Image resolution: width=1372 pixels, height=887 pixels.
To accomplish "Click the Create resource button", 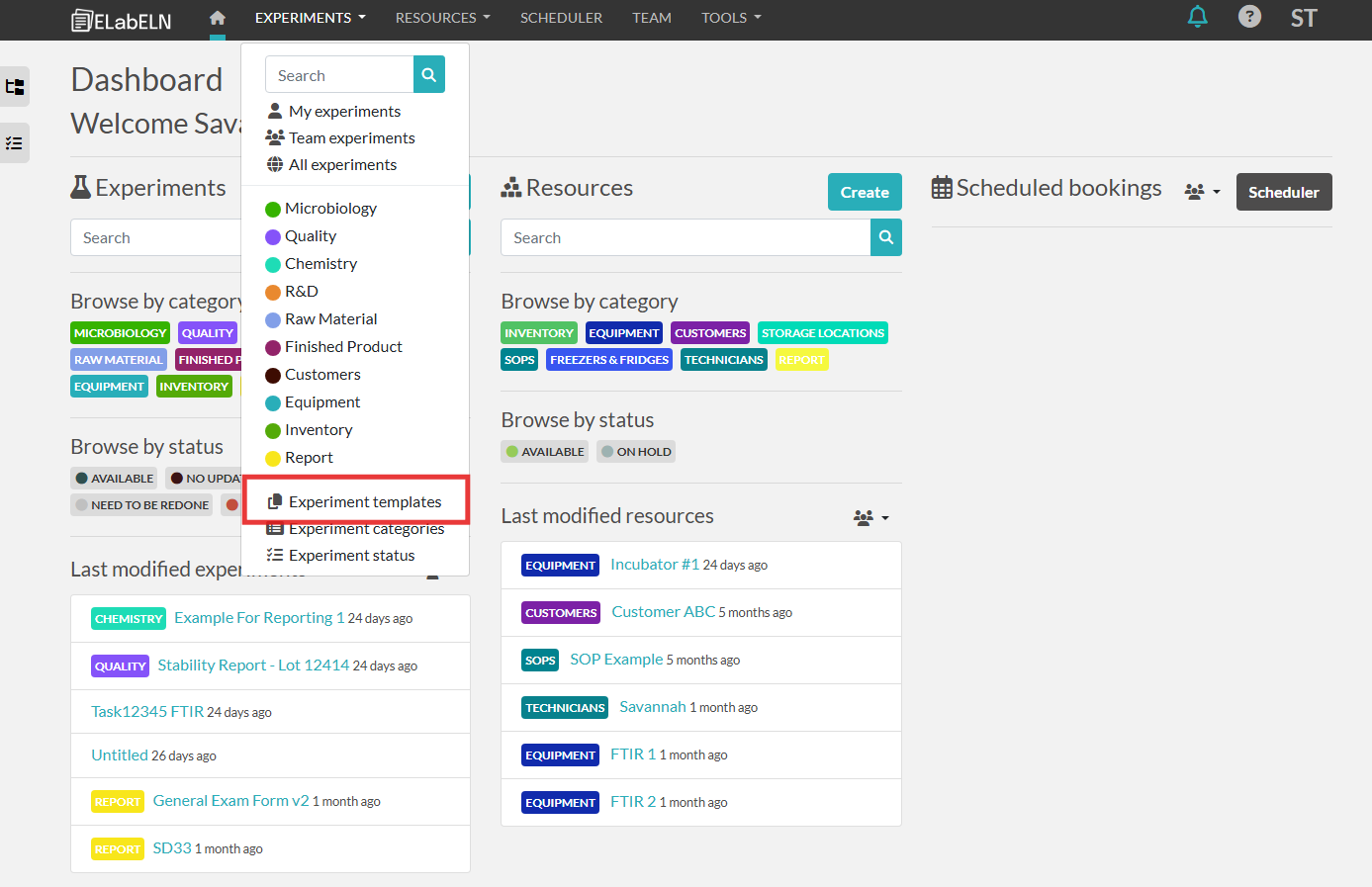I will point(864,192).
